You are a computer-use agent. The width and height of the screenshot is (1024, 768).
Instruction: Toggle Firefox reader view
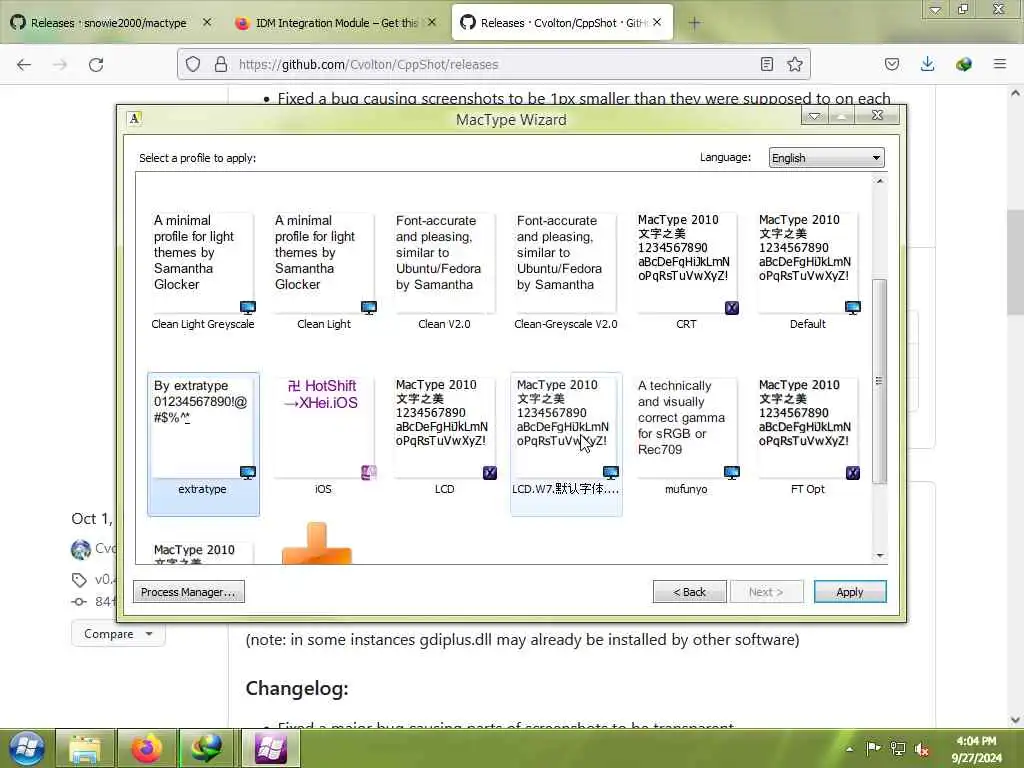click(767, 64)
